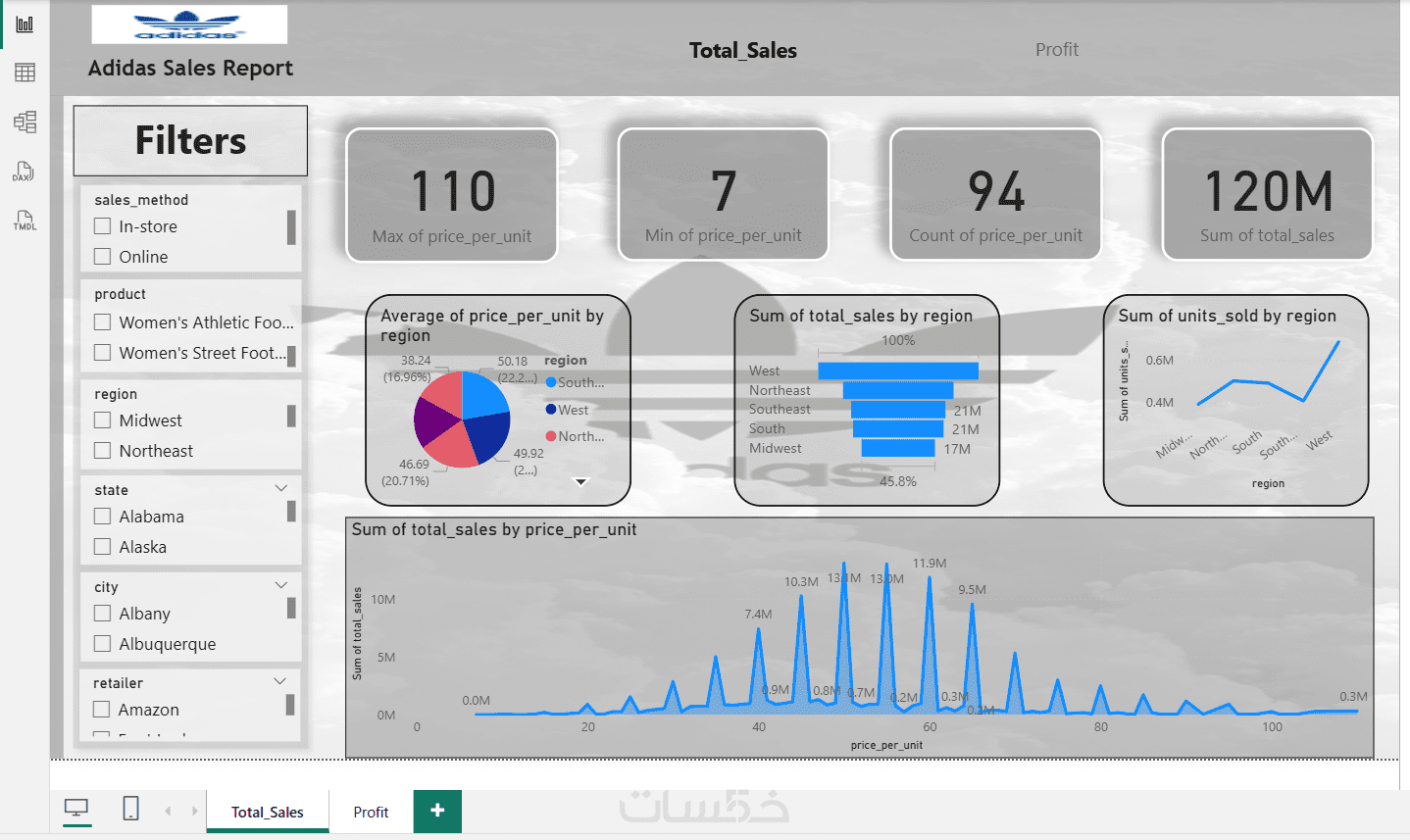
Task: Select Sum of total_sales by price_per_unit title
Action: [494, 529]
